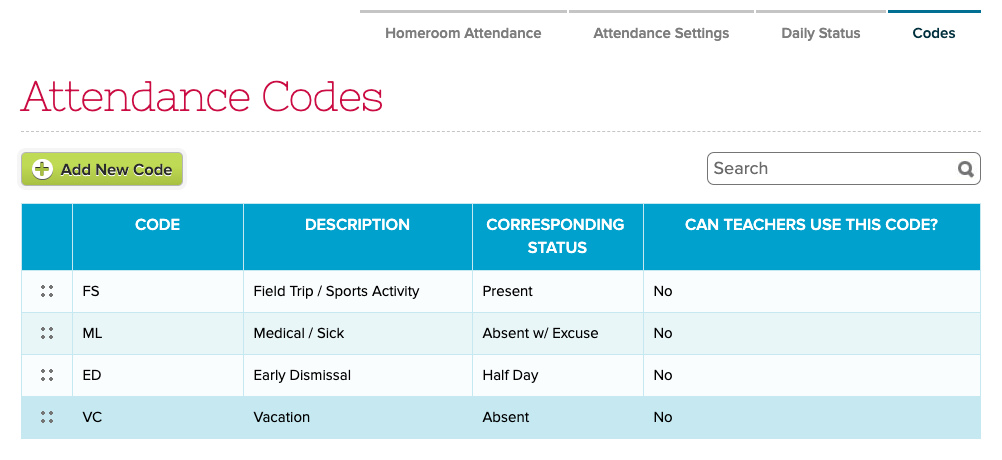Switch to Attendance Settings tab
The width and height of the screenshot is (1002, 460).
tap(661, 33)
